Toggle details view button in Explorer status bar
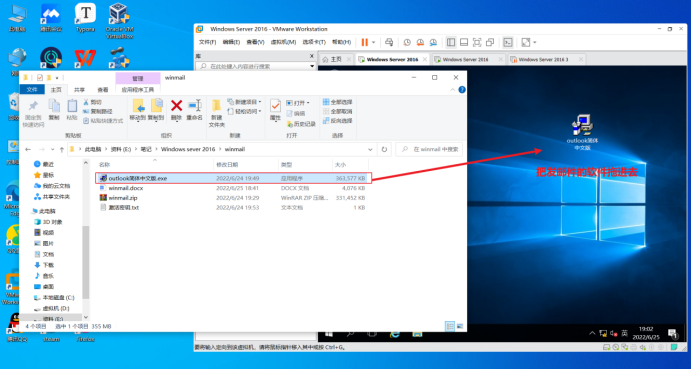Screen dimensions: 692x369 tap(450, 326)
